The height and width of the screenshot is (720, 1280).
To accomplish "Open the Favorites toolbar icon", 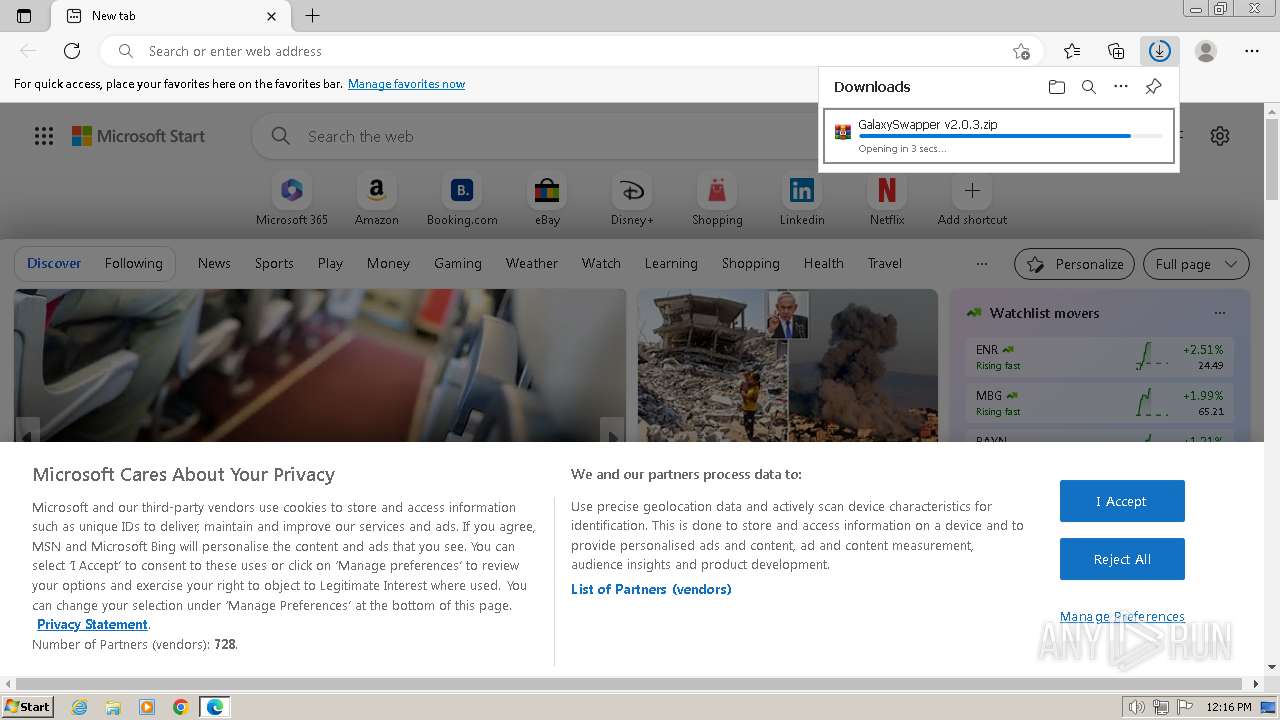I will [1072, 51].
